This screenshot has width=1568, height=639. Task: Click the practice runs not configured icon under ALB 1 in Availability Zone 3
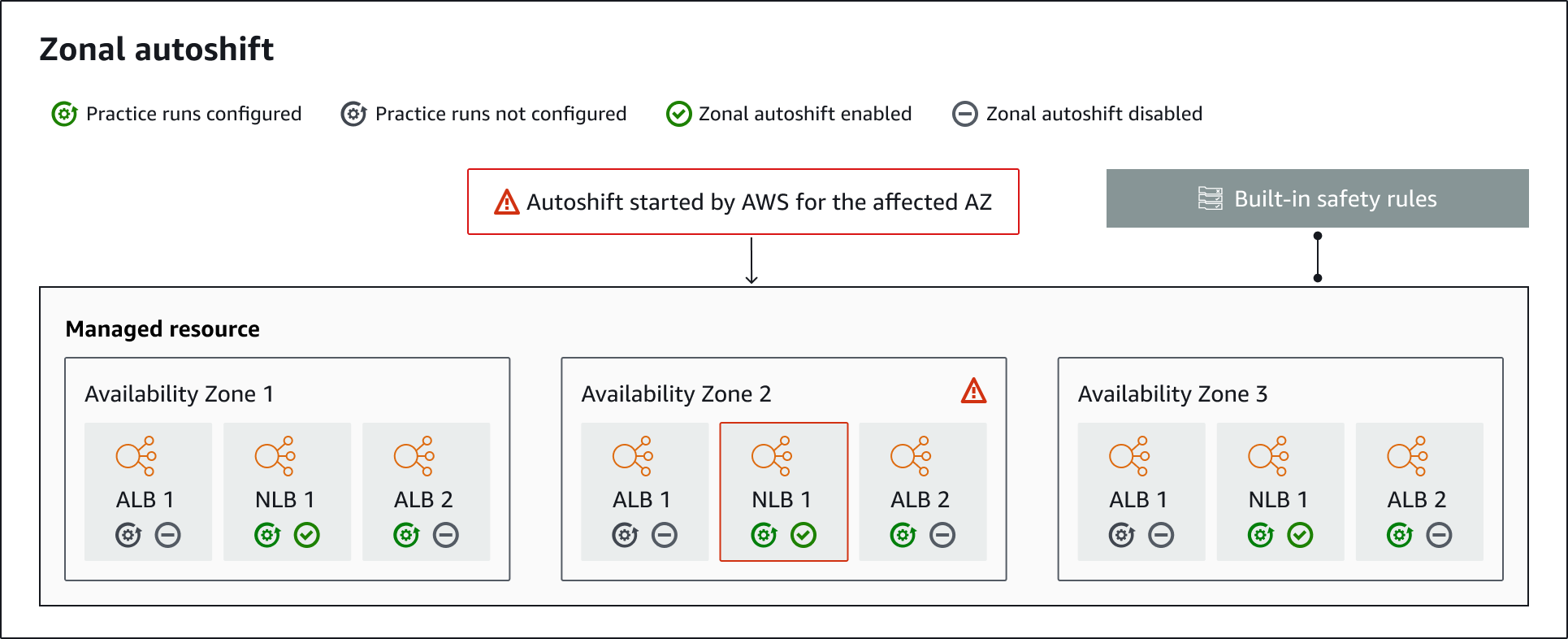pos(1121,535)
